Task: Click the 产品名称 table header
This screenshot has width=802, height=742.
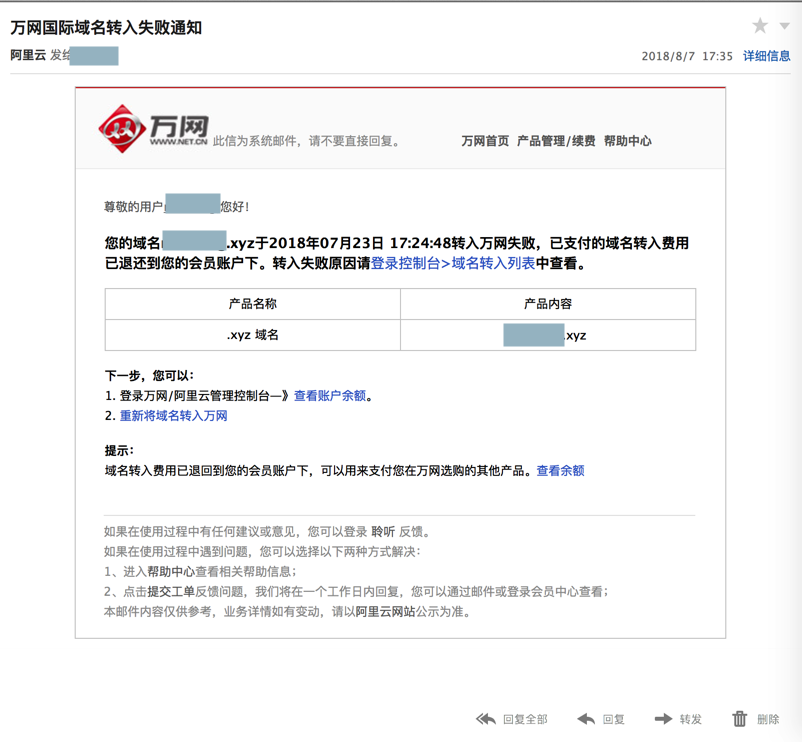Action: [253, 304]
